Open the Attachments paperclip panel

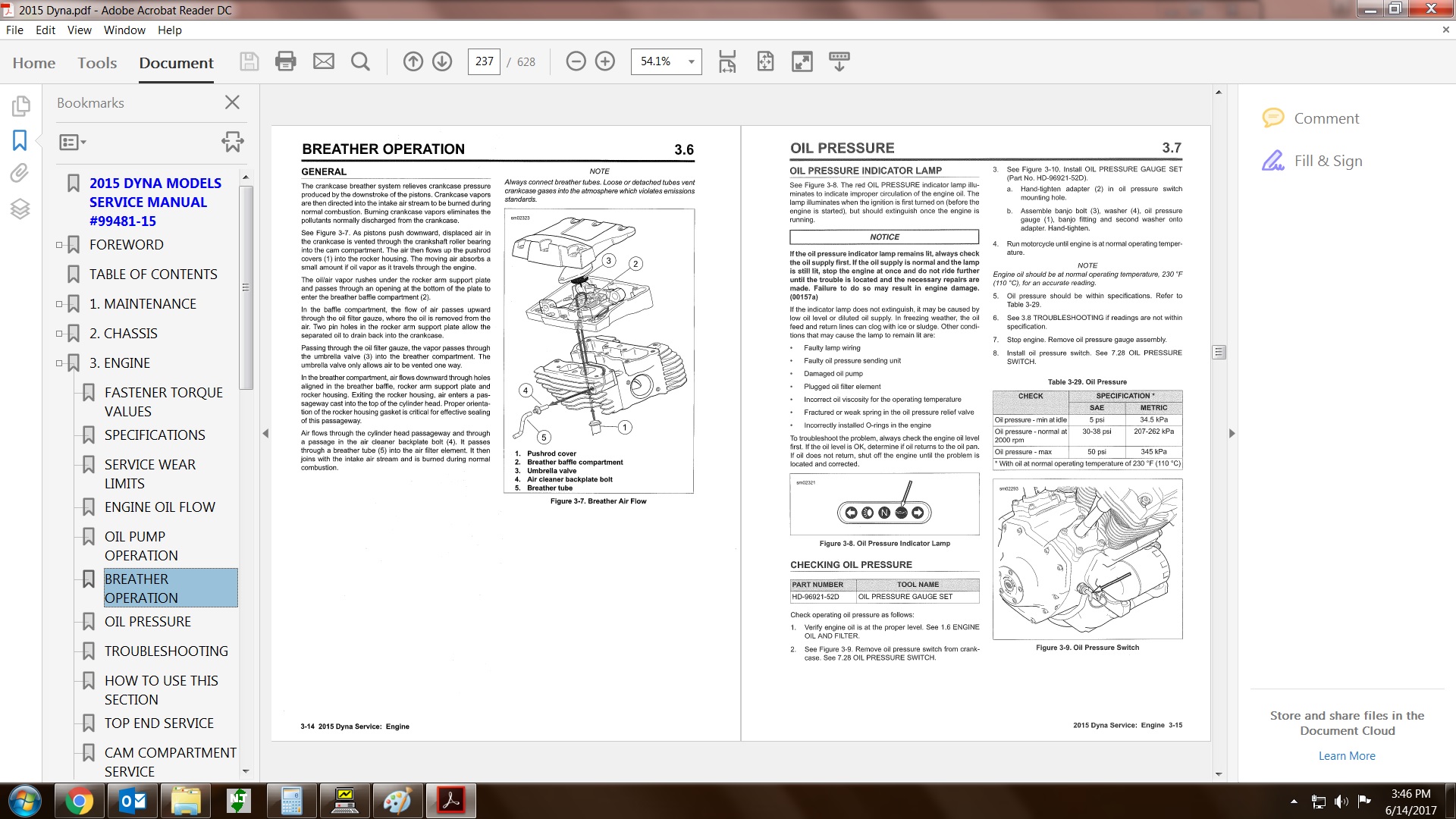[x=20, y=174]
